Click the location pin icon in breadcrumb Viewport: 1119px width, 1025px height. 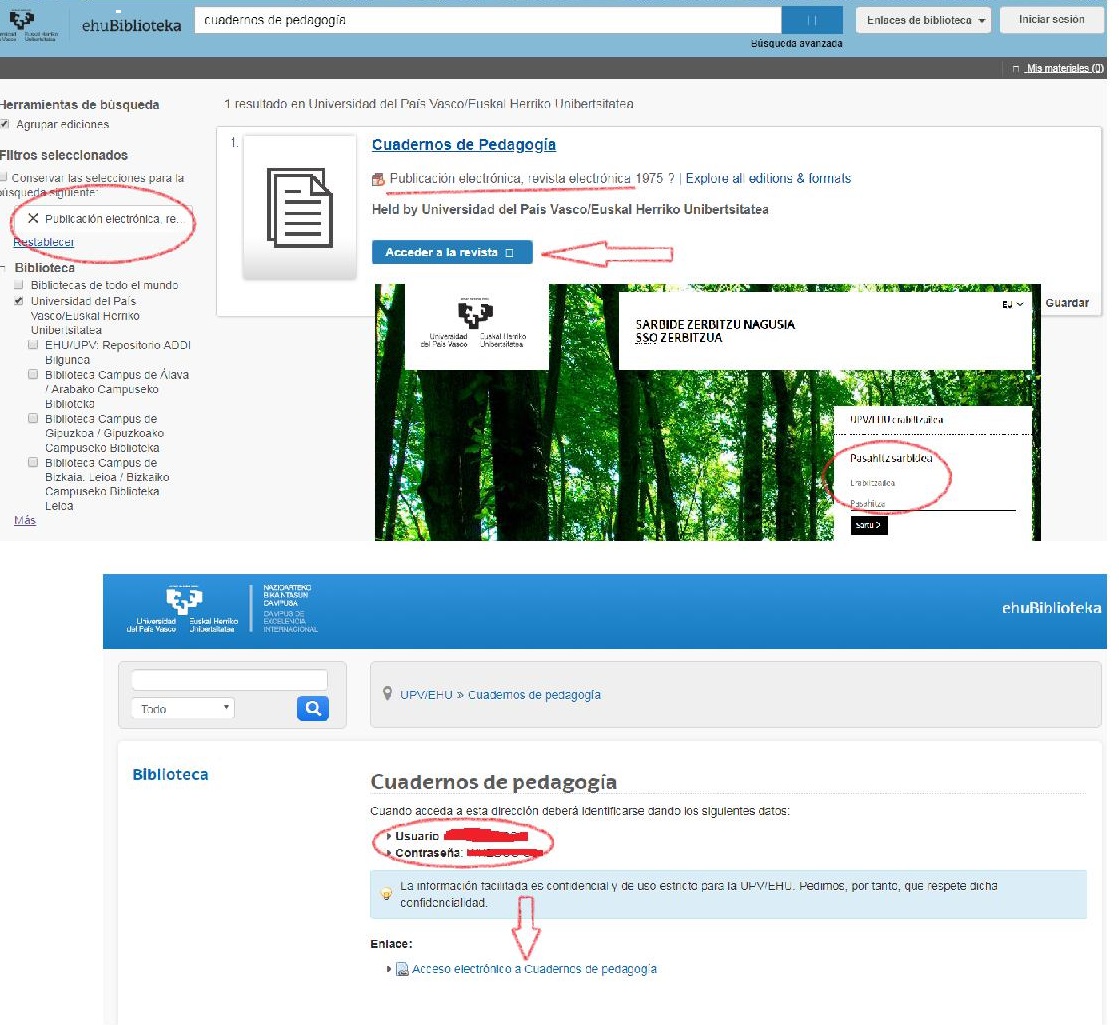(x=387, y=694)
